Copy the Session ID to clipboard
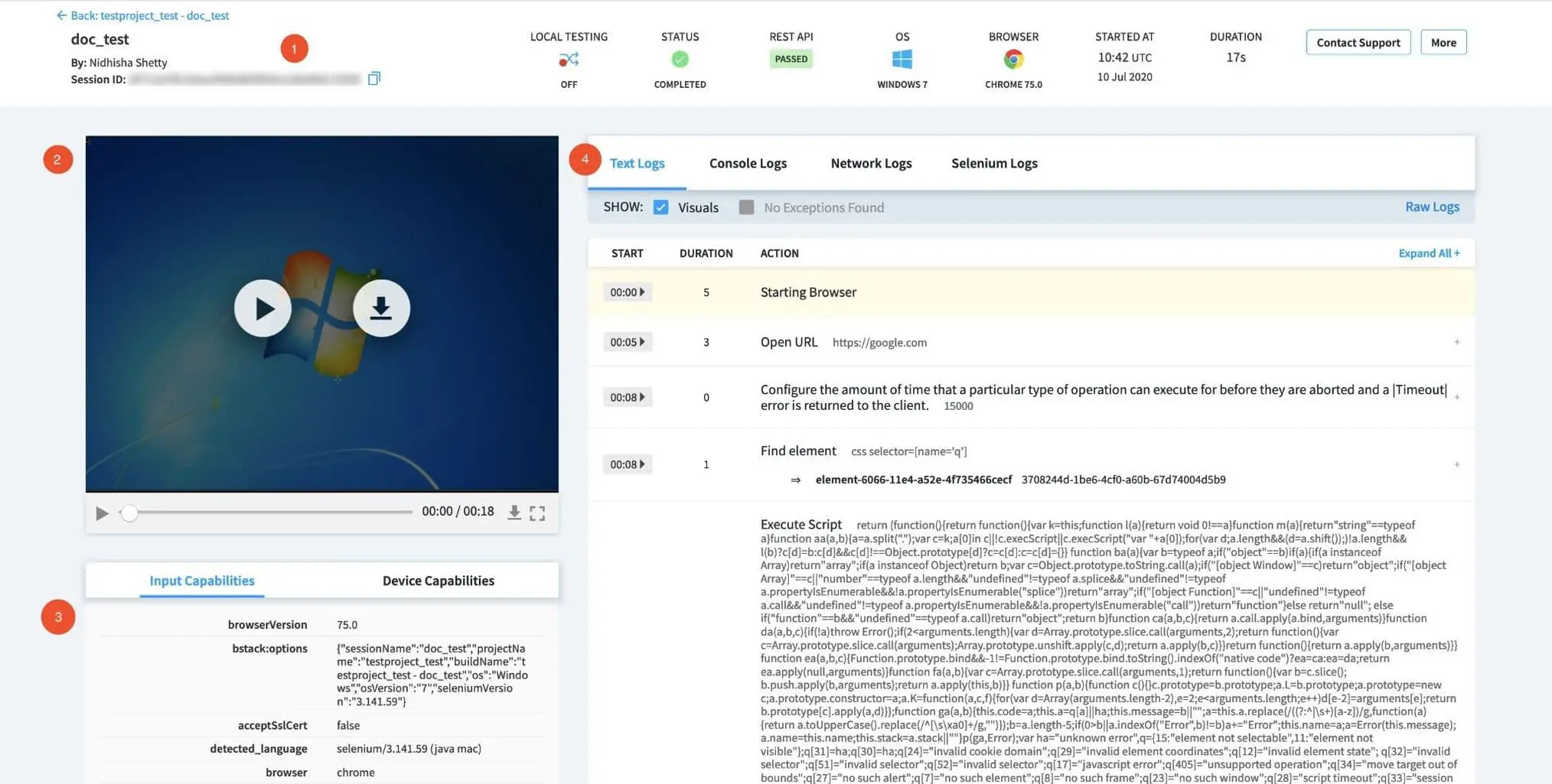Screen dimensions: 1552x784 [x=374, y=79]
